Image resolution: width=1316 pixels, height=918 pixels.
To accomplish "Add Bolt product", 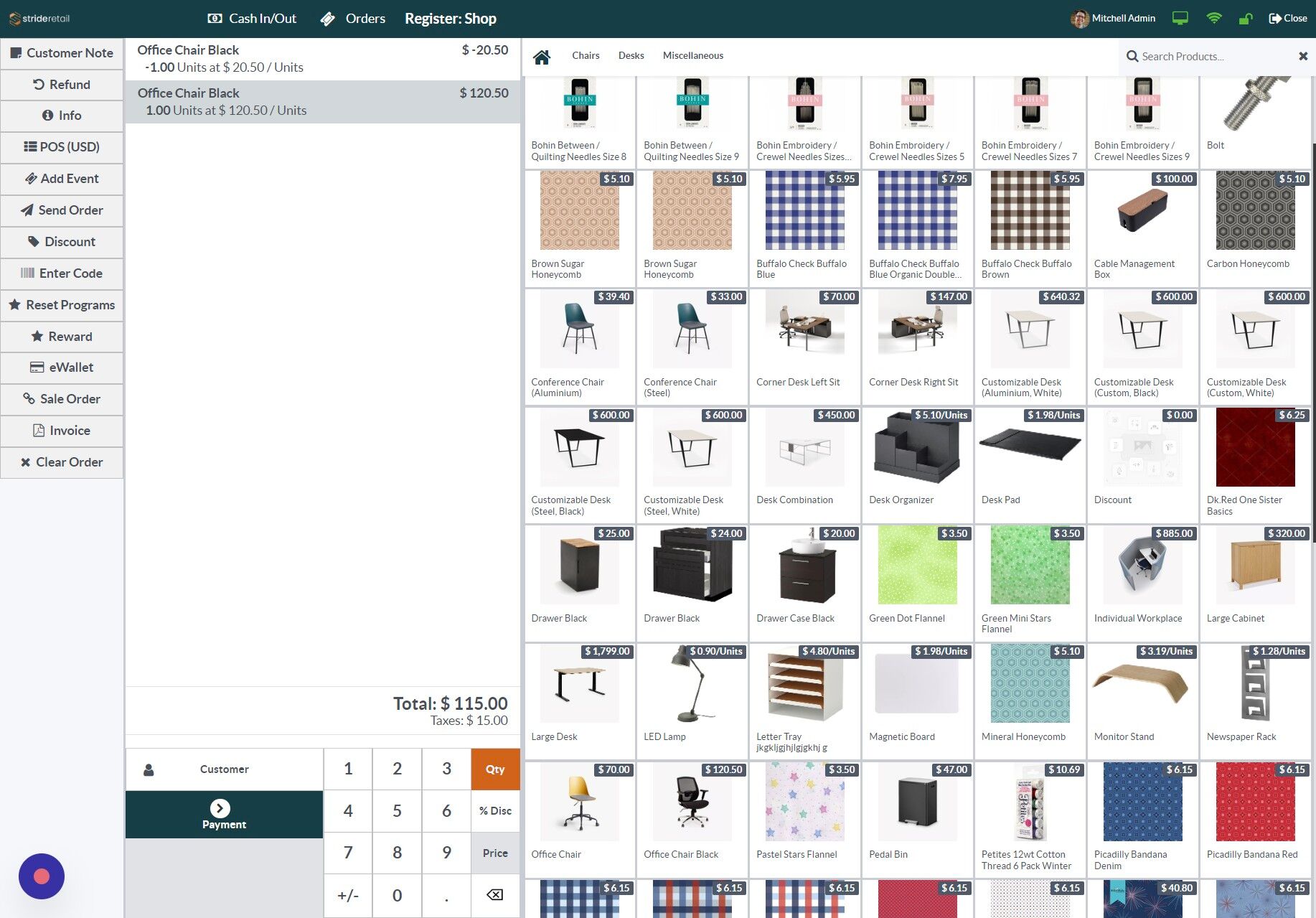I will point(1255,122).
